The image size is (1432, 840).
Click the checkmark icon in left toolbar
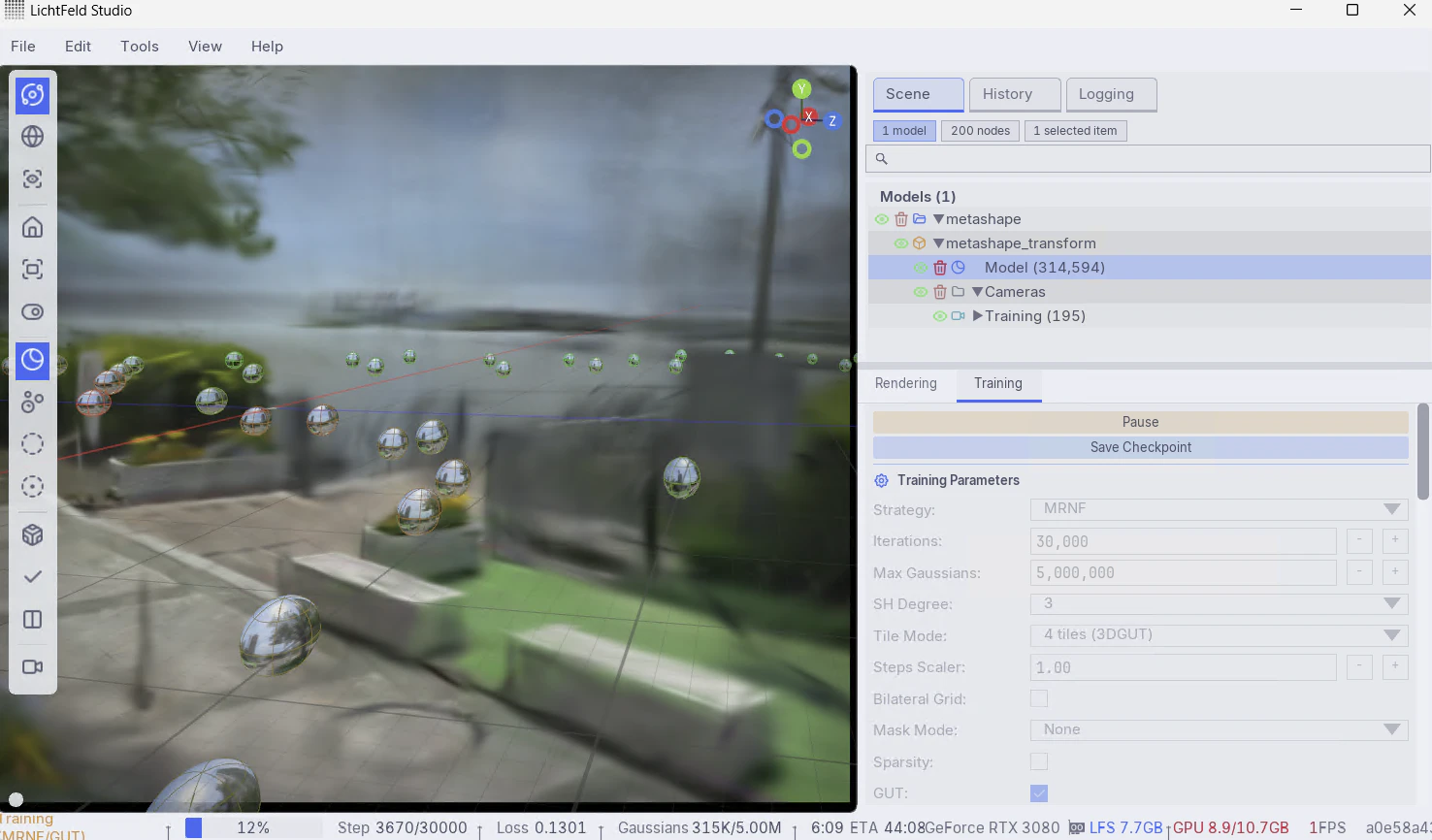[x=32, y=577]
